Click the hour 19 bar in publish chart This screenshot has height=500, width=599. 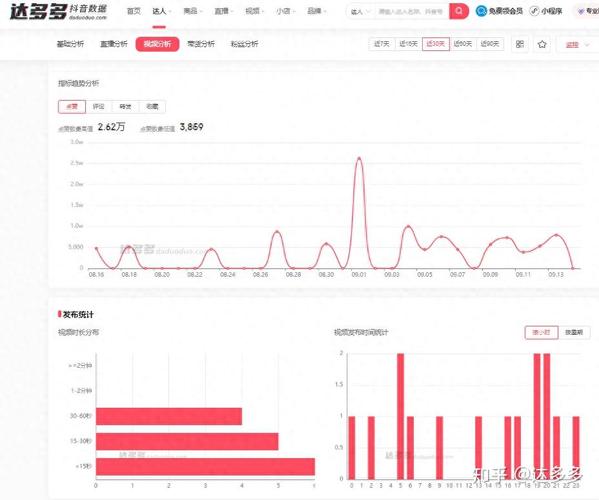click(537, 416)
